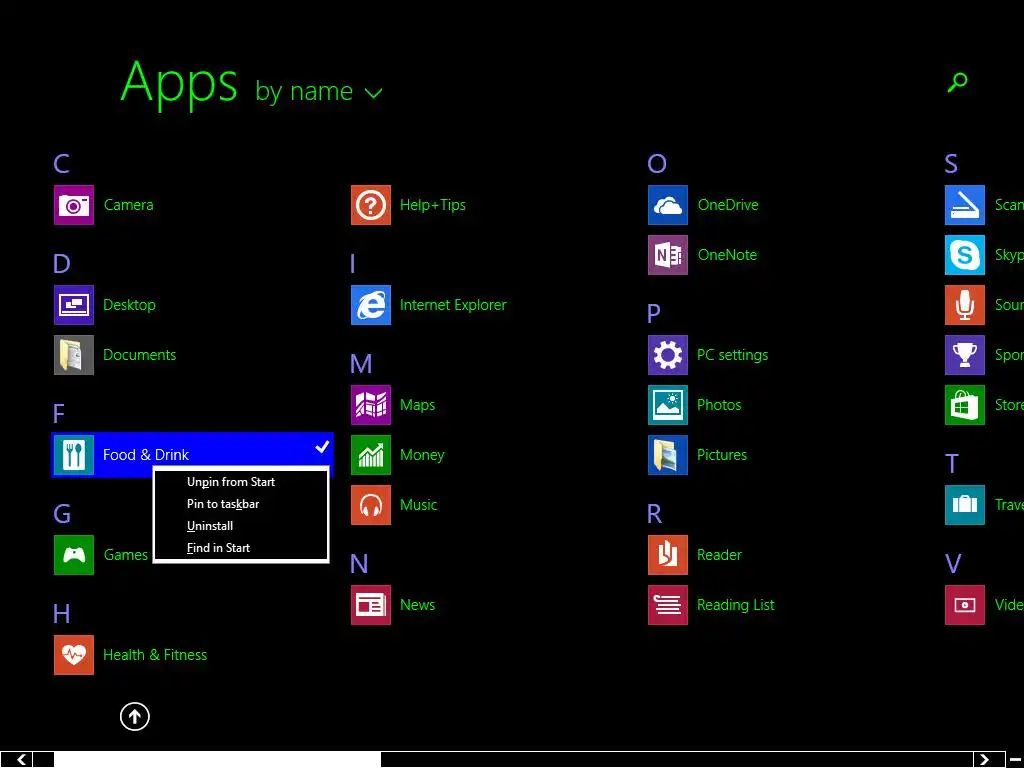
Task: Launch the Skype icon
Action: click(965, 255)
